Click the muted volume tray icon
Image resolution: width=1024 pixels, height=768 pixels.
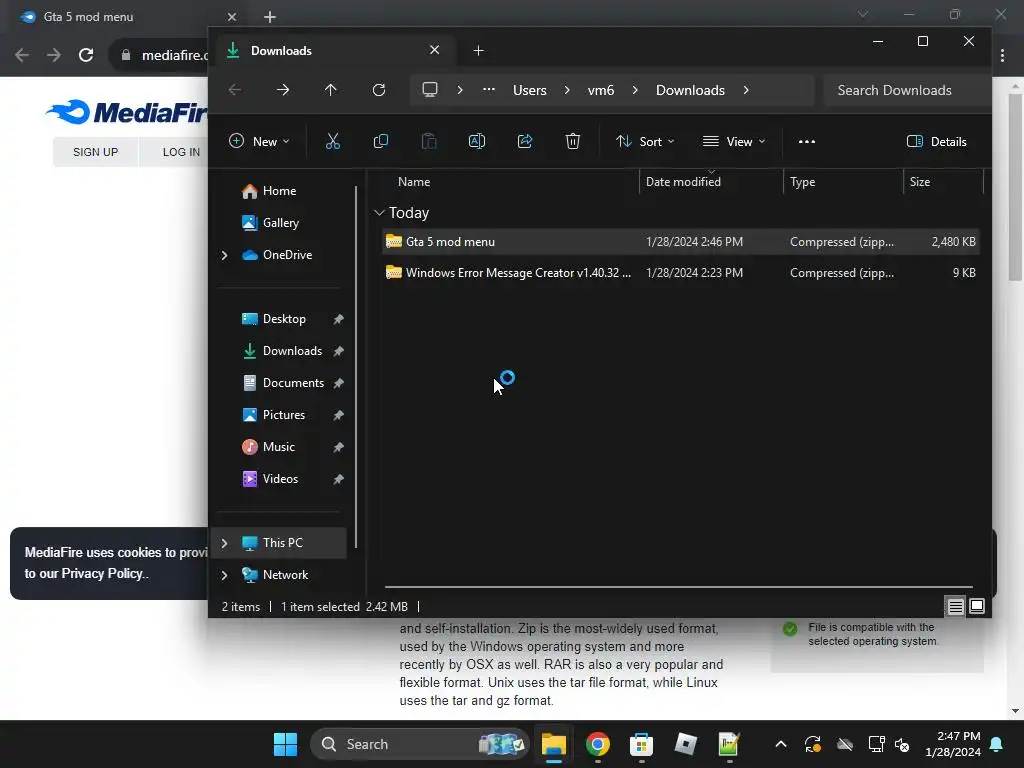pyautogui.click(x=902, y=744)
